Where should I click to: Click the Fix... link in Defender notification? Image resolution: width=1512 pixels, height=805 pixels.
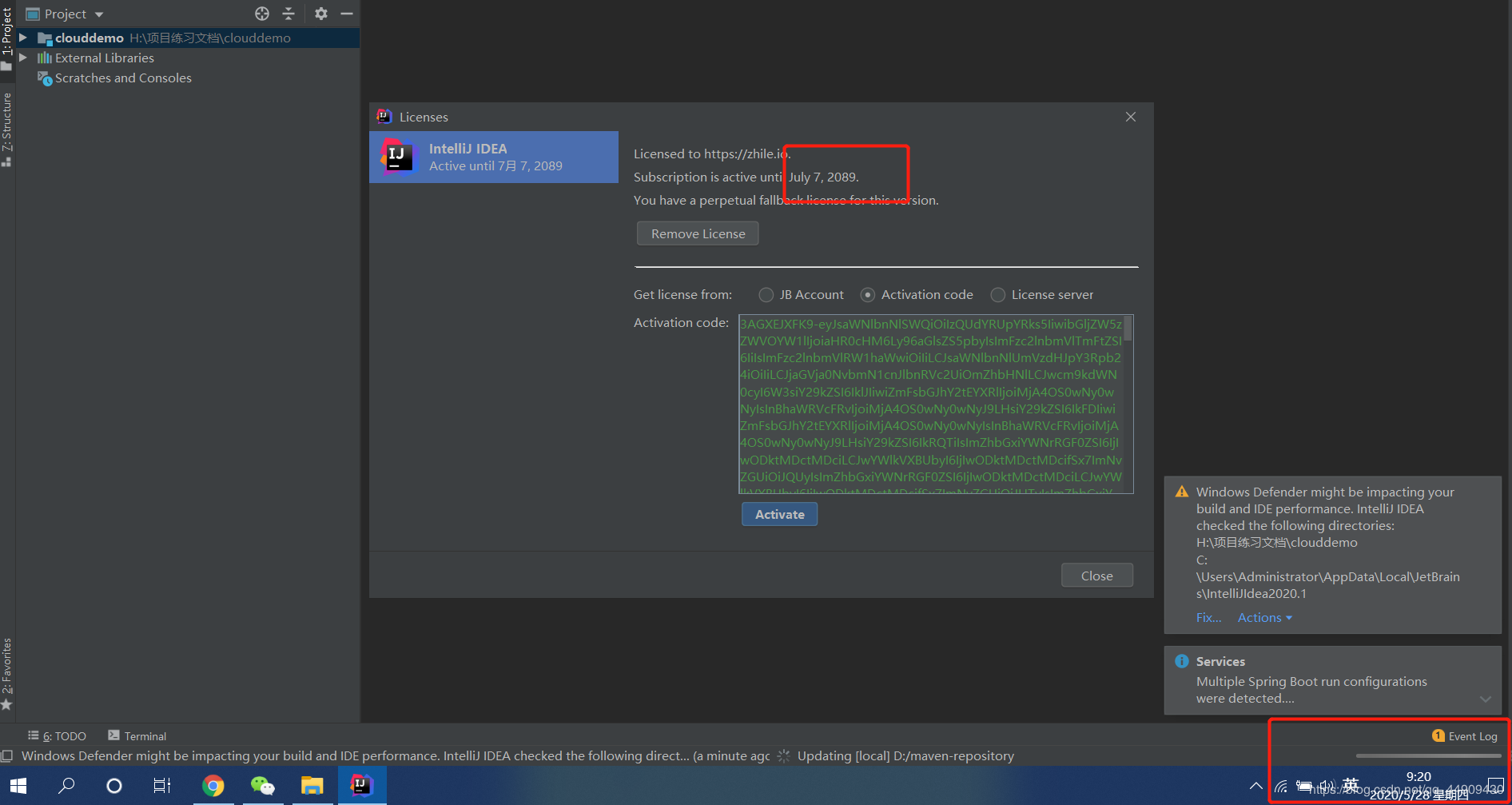[x=1208, y=618]
